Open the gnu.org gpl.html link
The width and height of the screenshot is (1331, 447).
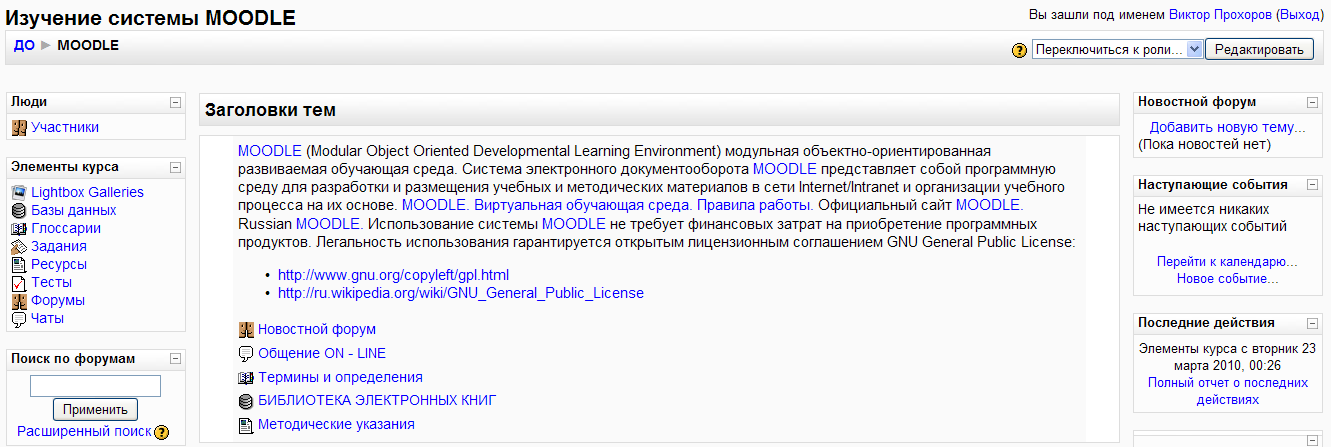394,275
